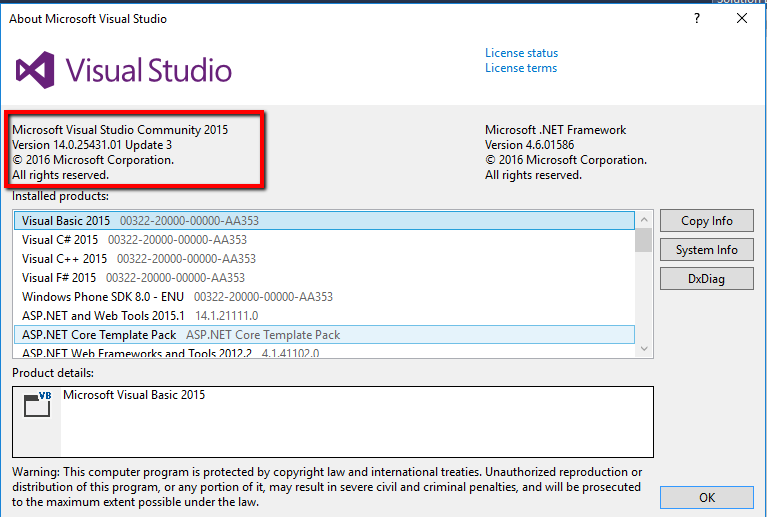Click the Microsoft Visual Studio Community 2015 text
The image size is (767, 517).
pyautogui.click(x=120, y=130)
